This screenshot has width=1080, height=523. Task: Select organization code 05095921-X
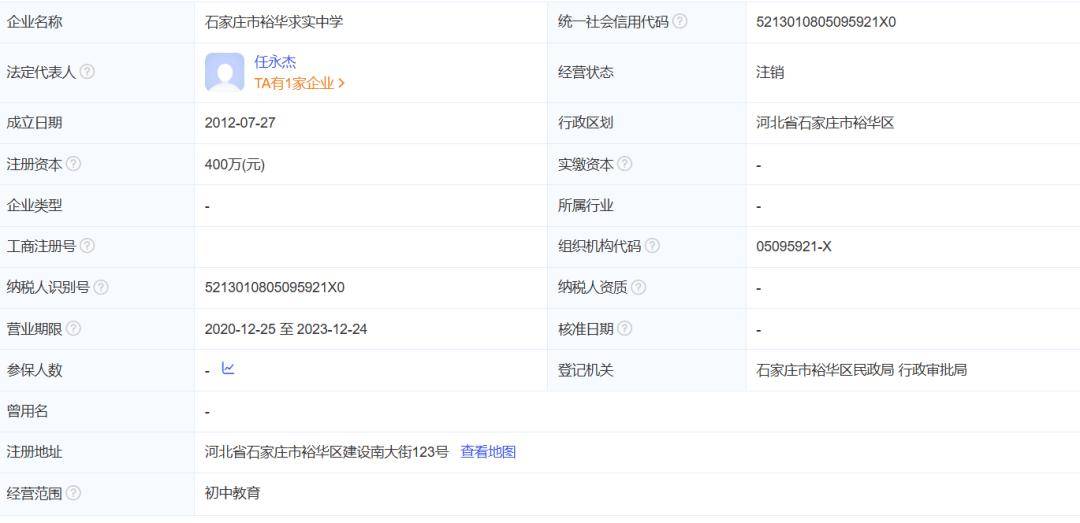point(793,247)
